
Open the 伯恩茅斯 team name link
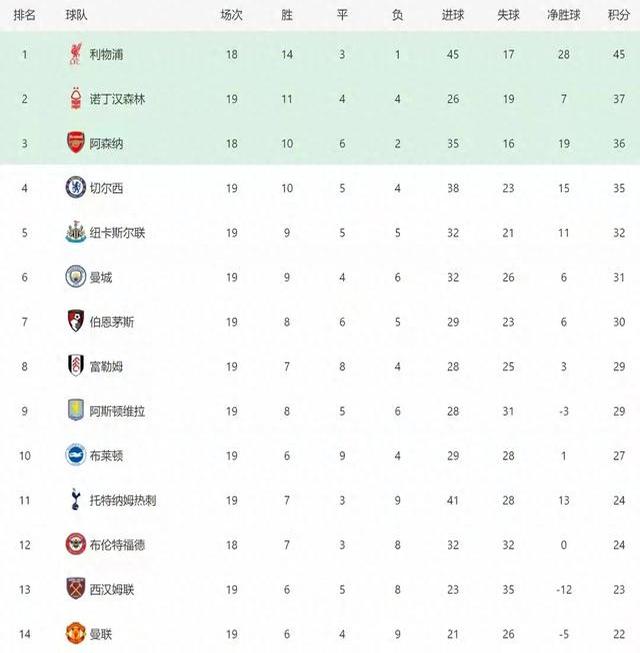[x=113, y=322]
